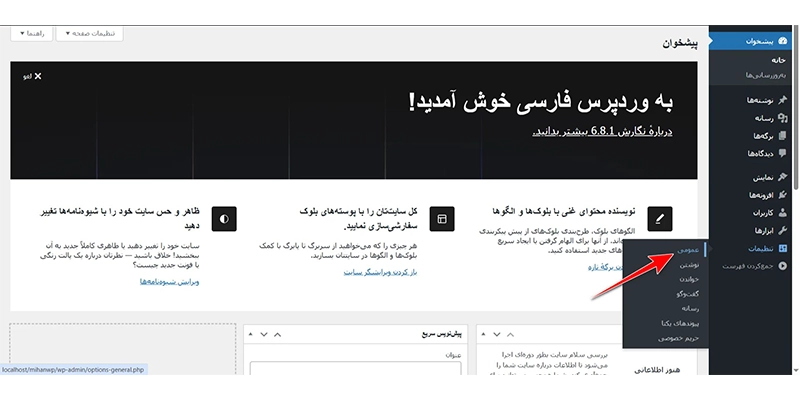Dismiss the welcome panel with لغو X
This screenshot has height=400, width=800.
(33, 77)
